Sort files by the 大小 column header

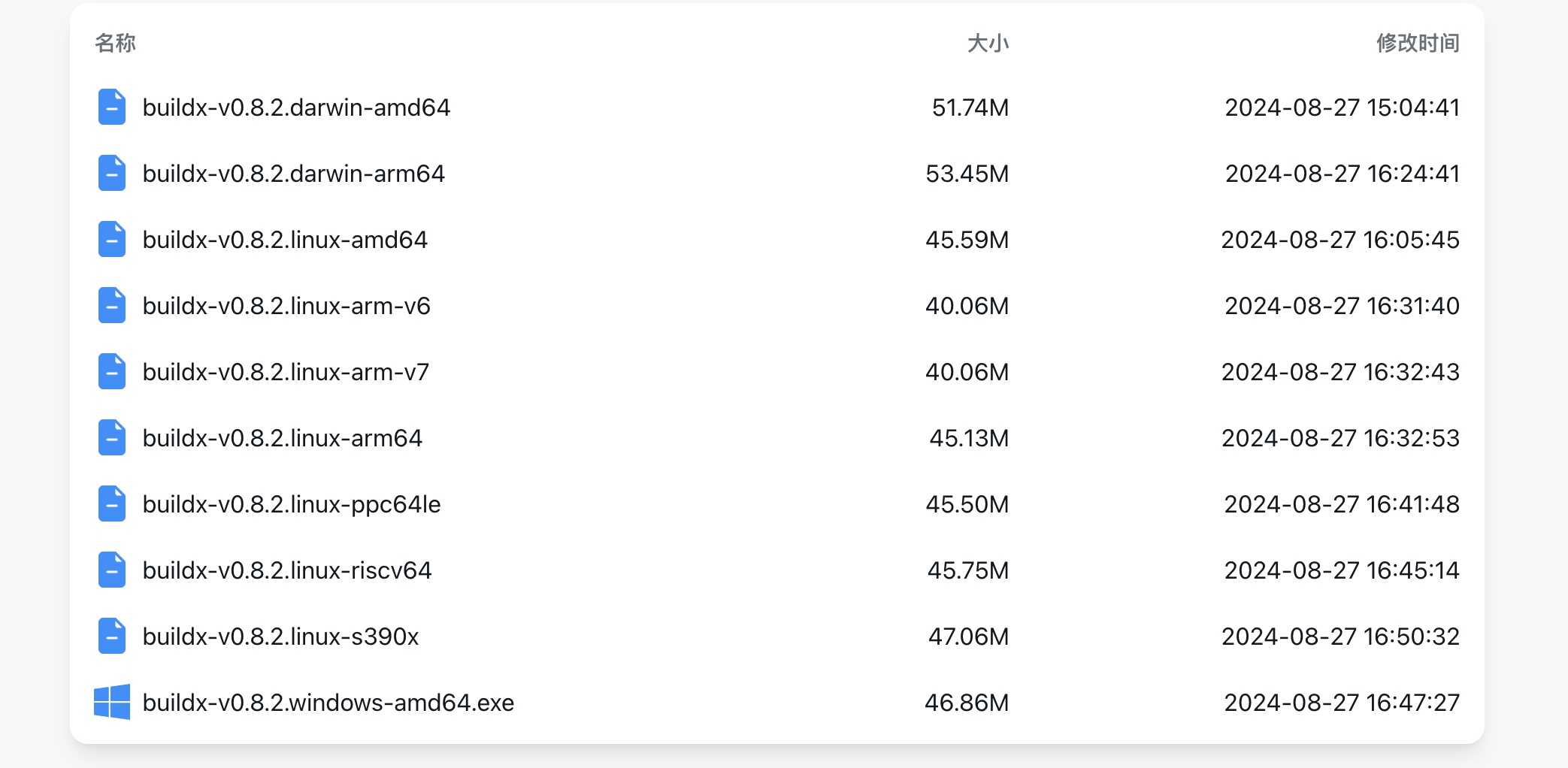(x=988, y=43)
